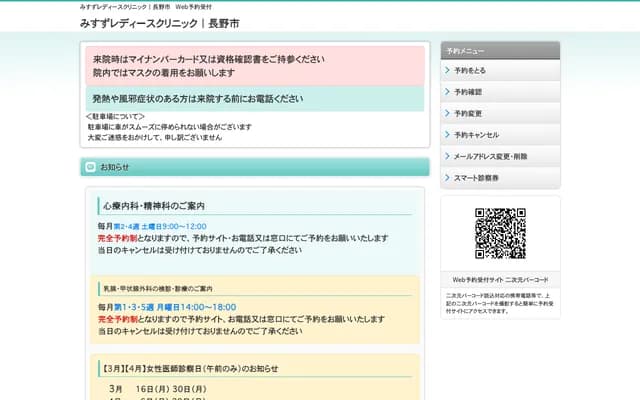Click the speech bubble icon beside お知らせ
The height and width of the screenshot is (400, 640).
coord(90,167)
